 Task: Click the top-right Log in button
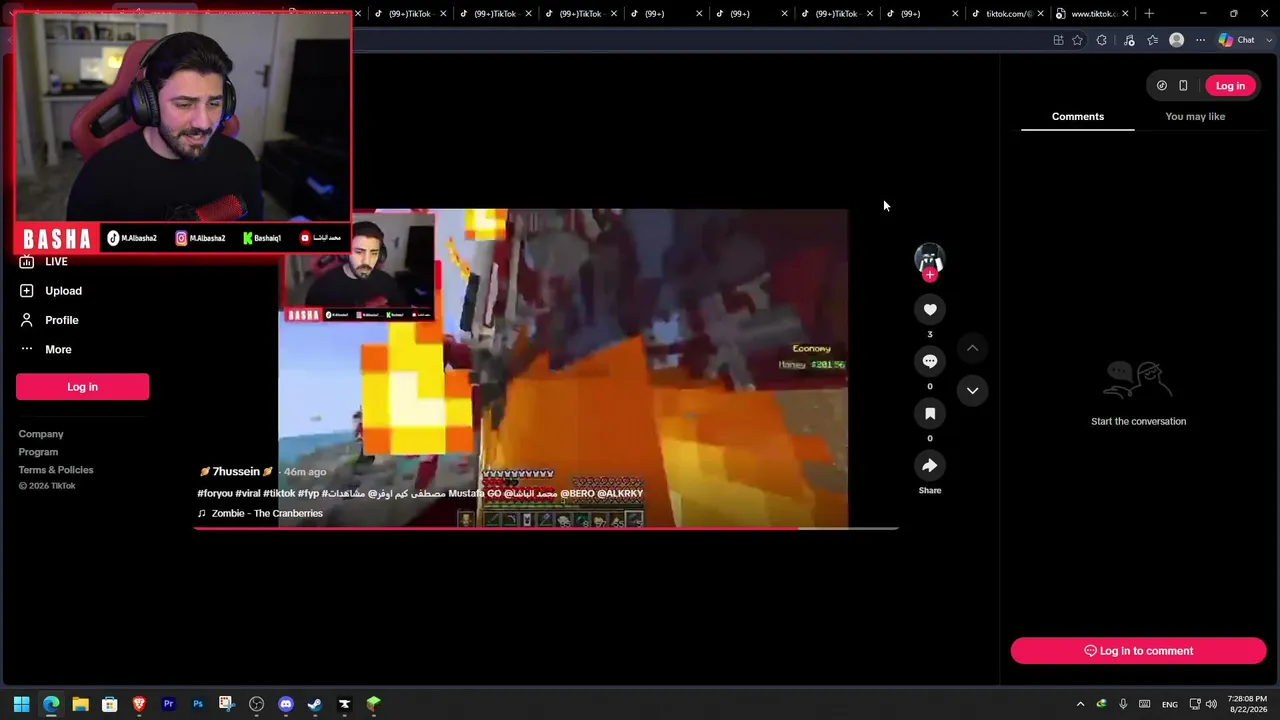click(x=1230, y=86)
